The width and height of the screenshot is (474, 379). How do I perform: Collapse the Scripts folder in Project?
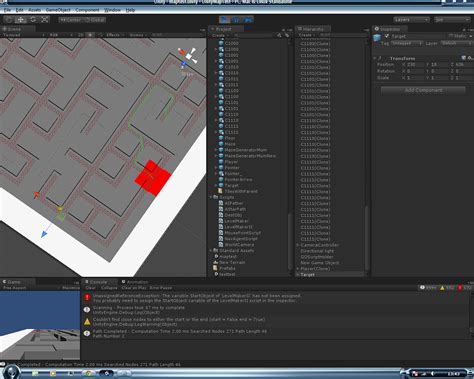click(x=211, y=197)
